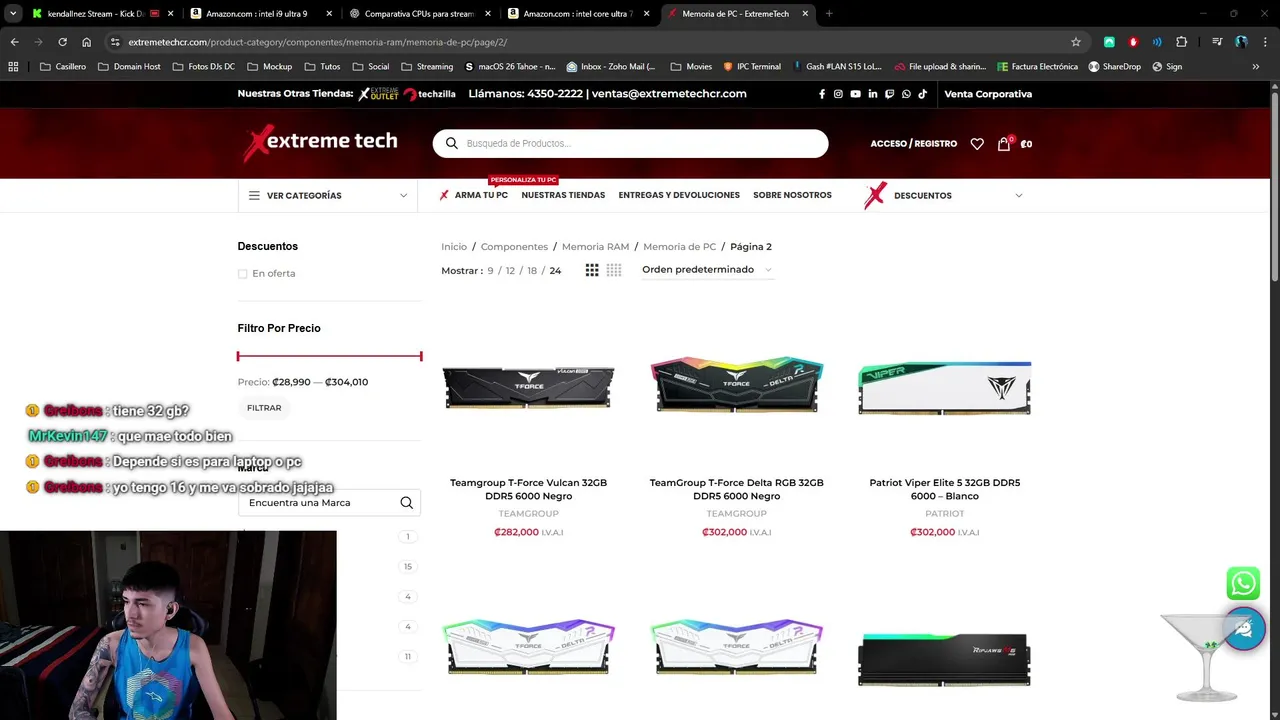The image size is (1280, 720).
Task: Open the Streaming bookmark folder
Action: pyautogui.click(x=427, y=67)
